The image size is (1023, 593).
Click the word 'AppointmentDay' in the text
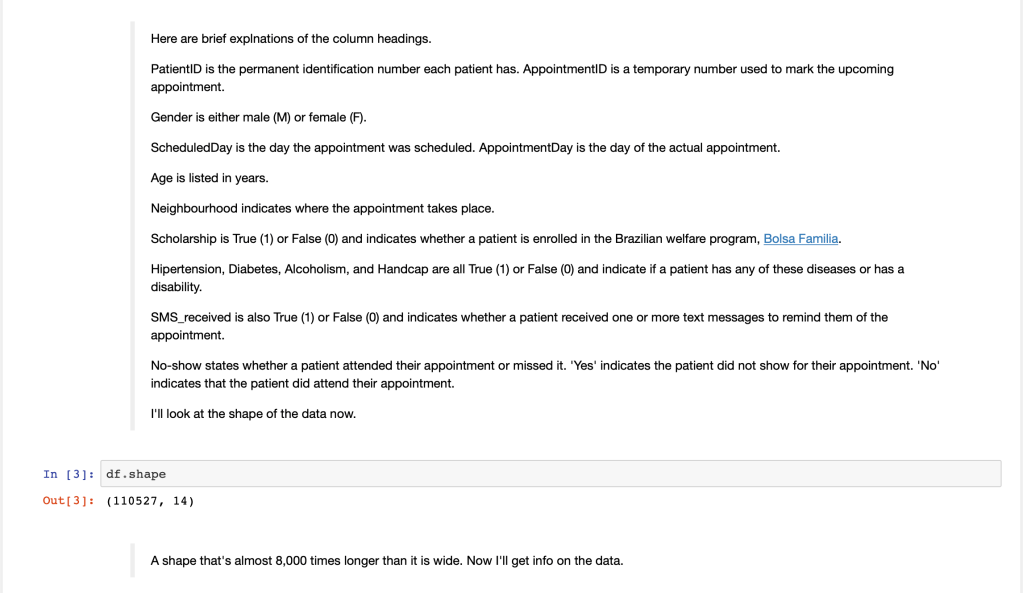[525, 148]
